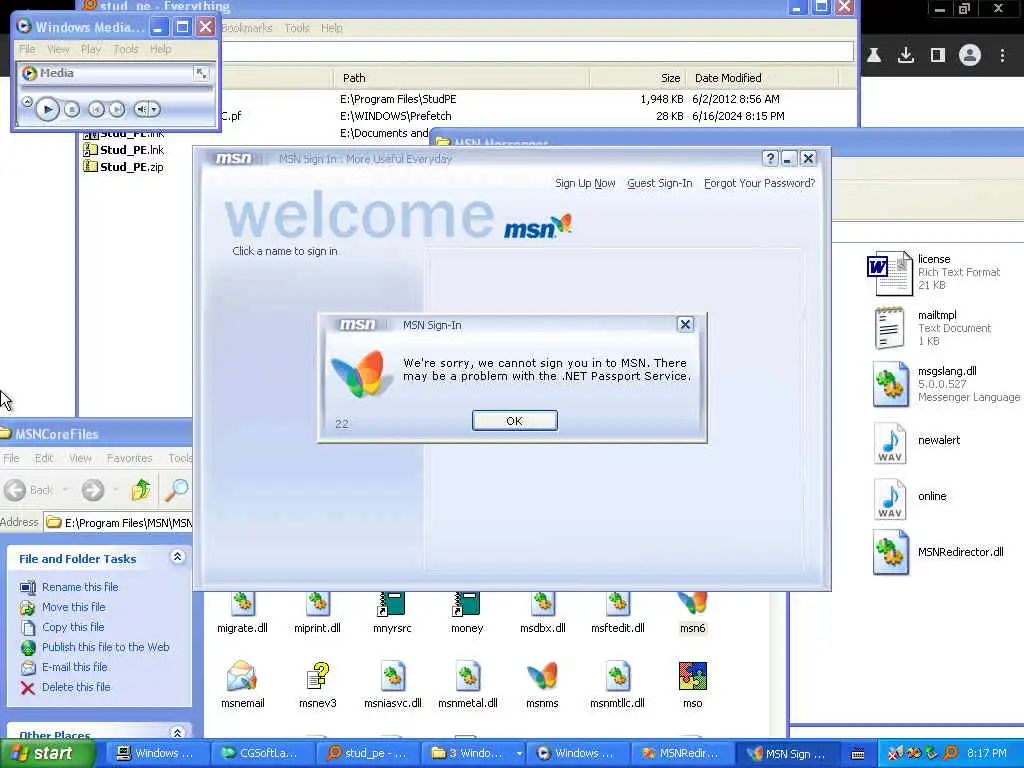Select online WAV file
1024x768 pixels.
coord(910,499)
